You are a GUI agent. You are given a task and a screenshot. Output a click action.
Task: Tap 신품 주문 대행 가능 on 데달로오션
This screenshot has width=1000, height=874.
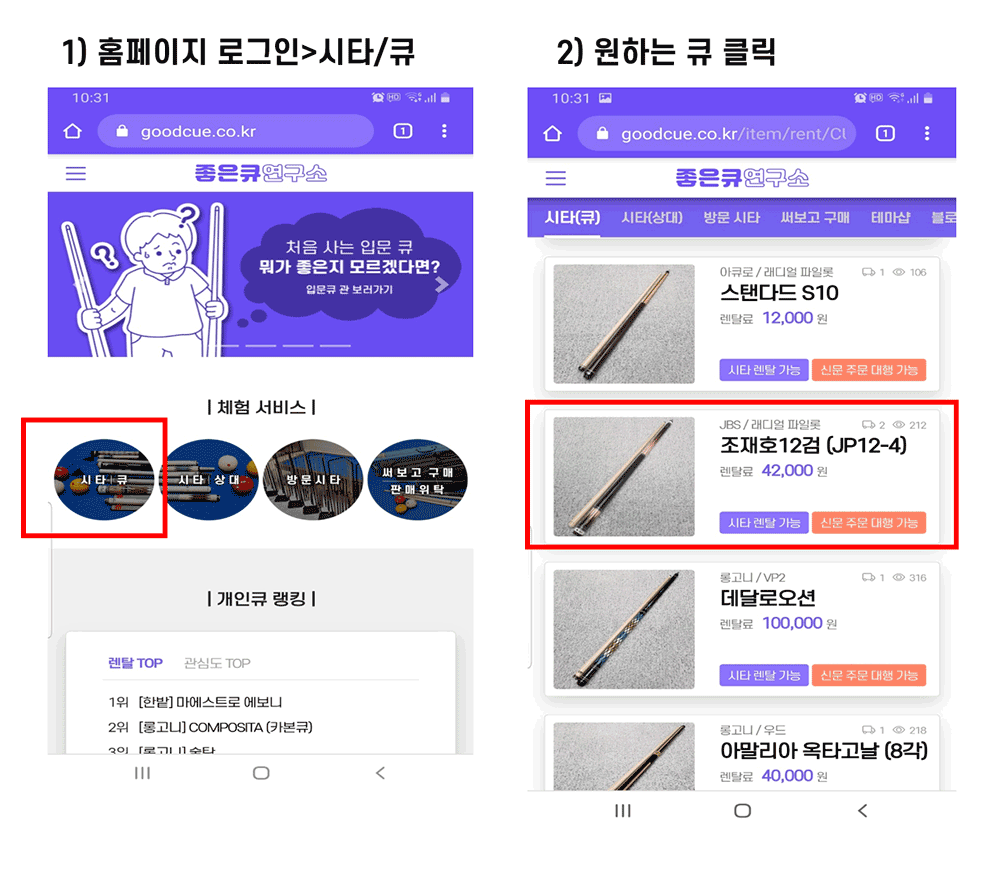tap(869, 675)
